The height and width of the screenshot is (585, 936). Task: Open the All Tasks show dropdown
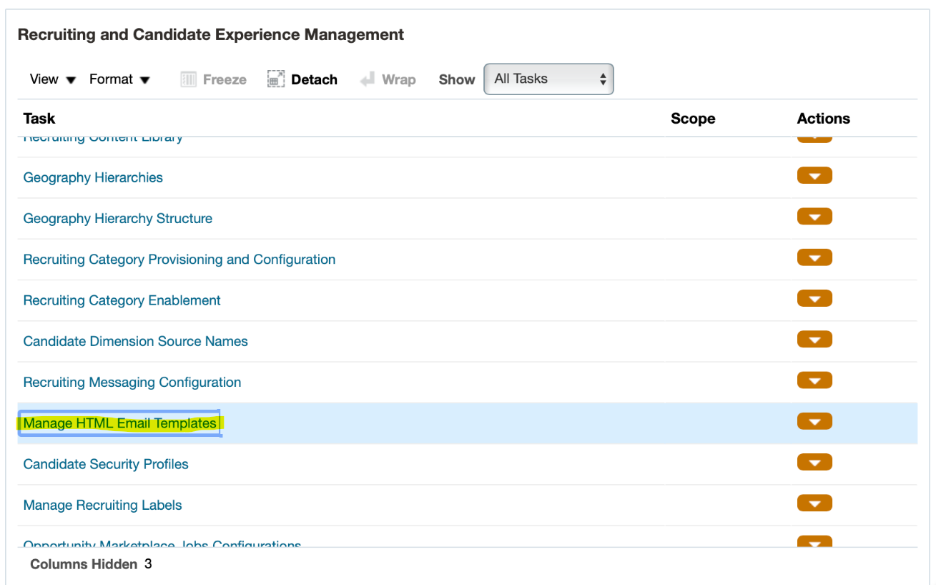(x=549, y=79)
